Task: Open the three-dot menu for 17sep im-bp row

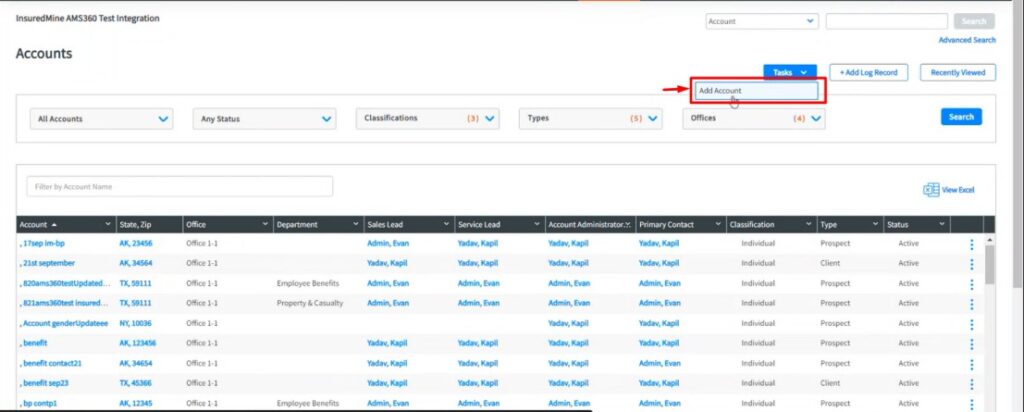Action: click(970, 243)
